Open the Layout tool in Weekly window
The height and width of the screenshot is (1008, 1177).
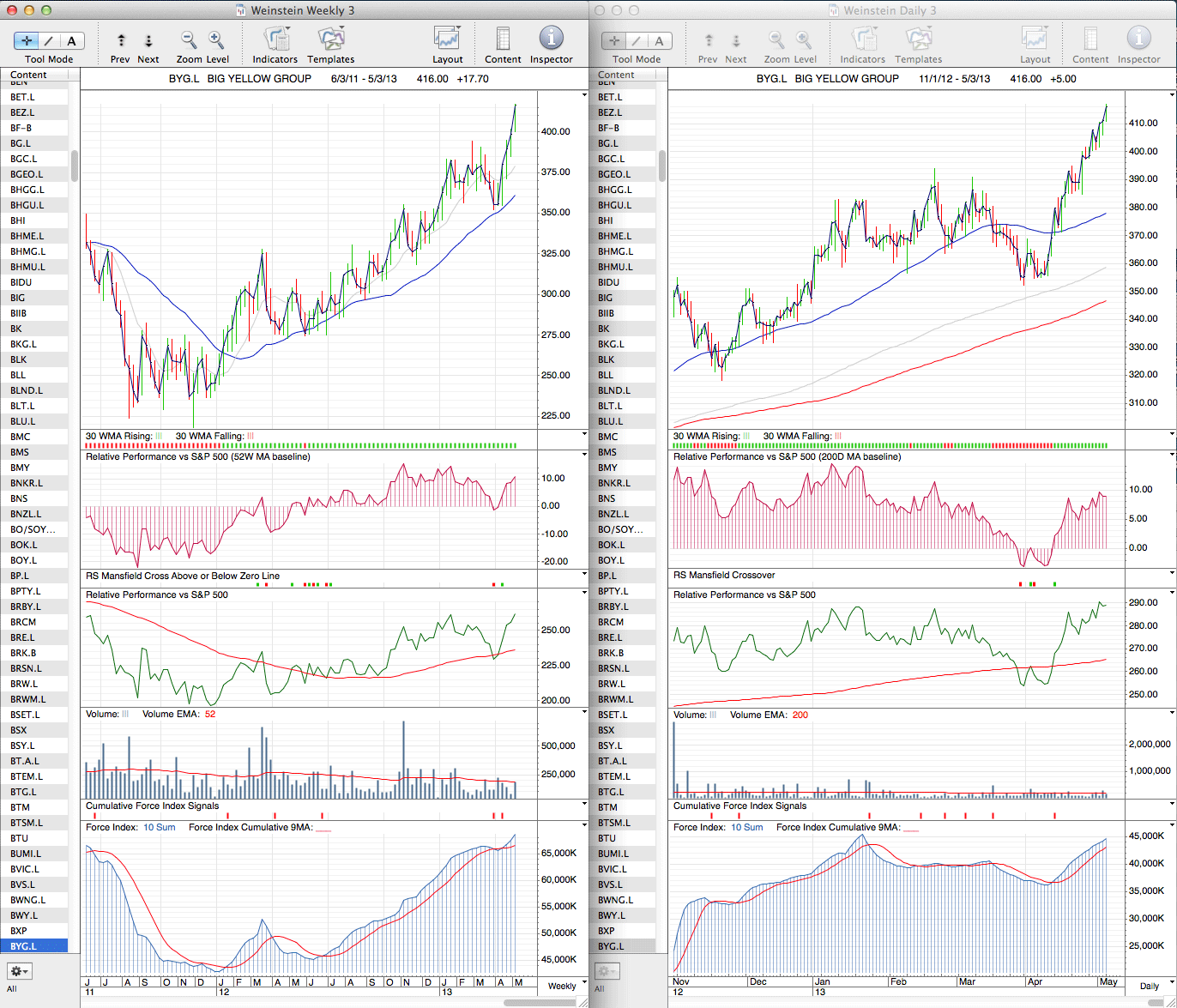(447, 39)
